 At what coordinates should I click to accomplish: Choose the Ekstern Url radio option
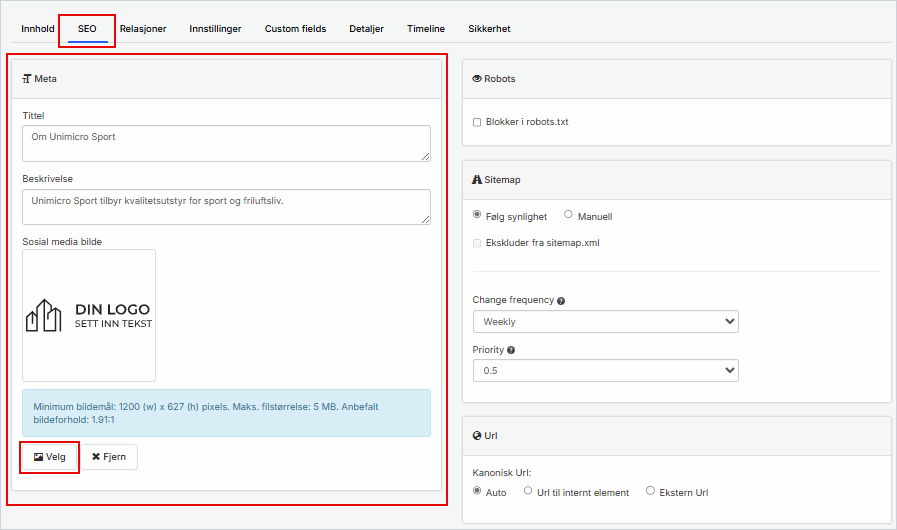651,491
